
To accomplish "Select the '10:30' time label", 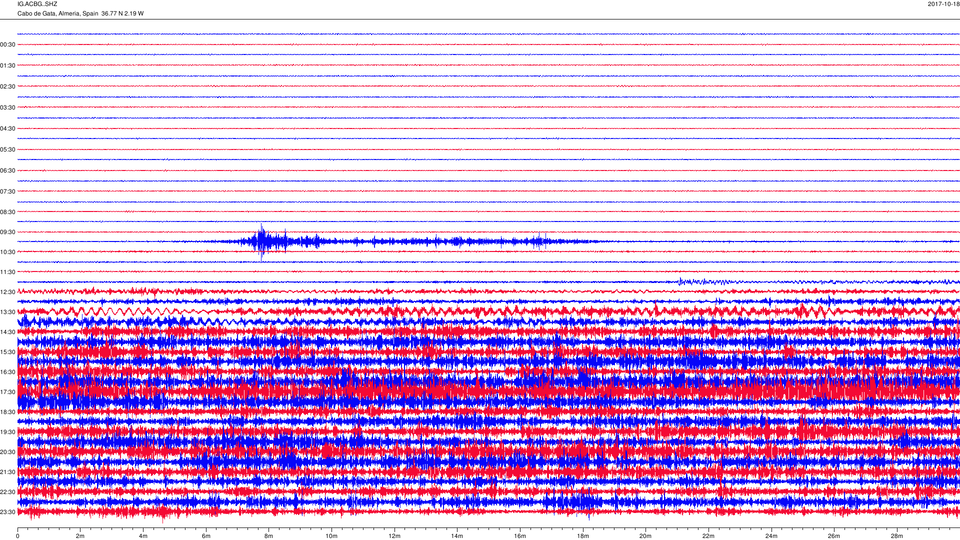I will pyautogui.click(x=8, y=252).
